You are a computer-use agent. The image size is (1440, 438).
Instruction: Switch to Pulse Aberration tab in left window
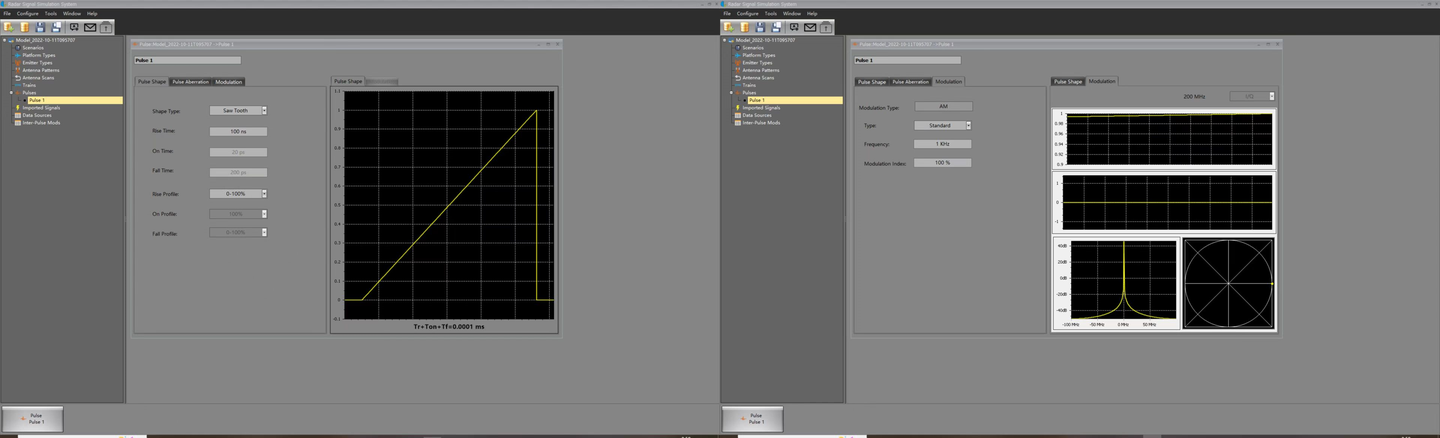191,81
